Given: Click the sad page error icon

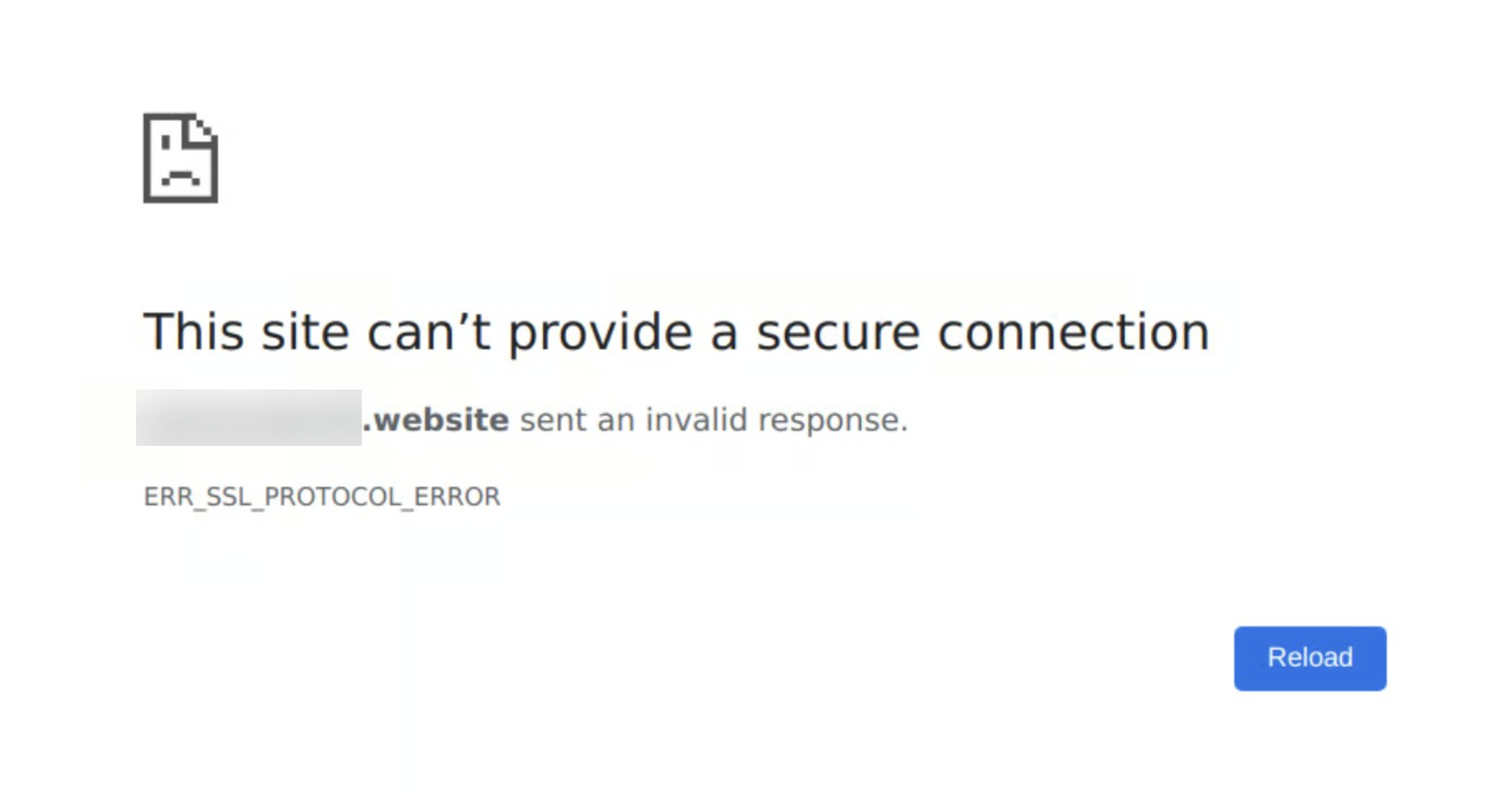Looking at the screenshot, I should click(x=180, y=158).
